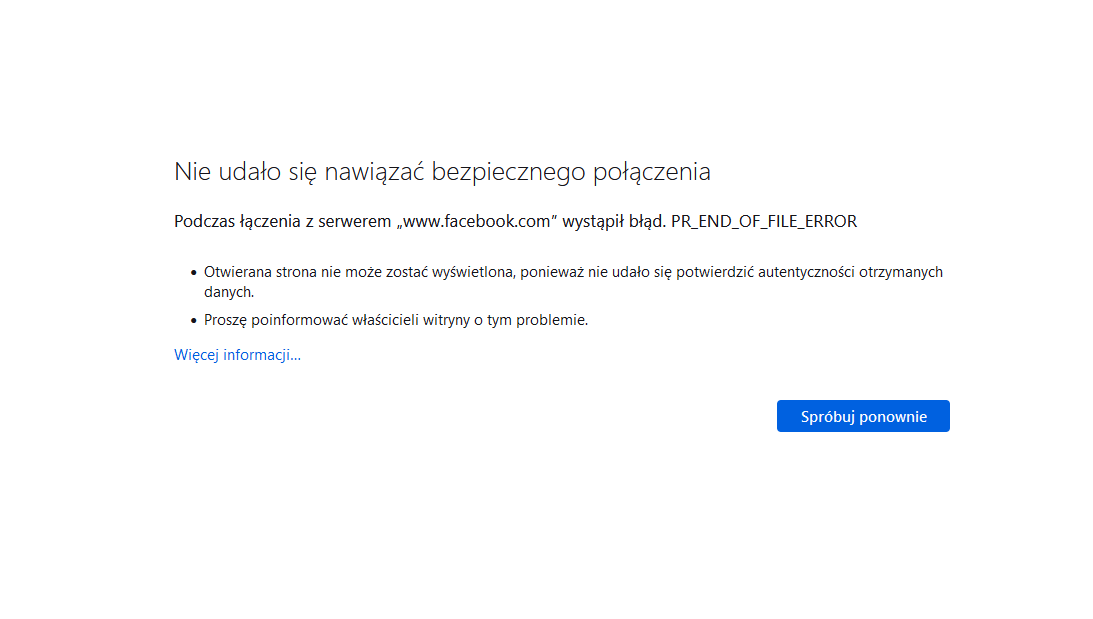The height and width of the screenshot is (619, 1093).
Task: Click the first bullet point marker
Action: point(193,272)
